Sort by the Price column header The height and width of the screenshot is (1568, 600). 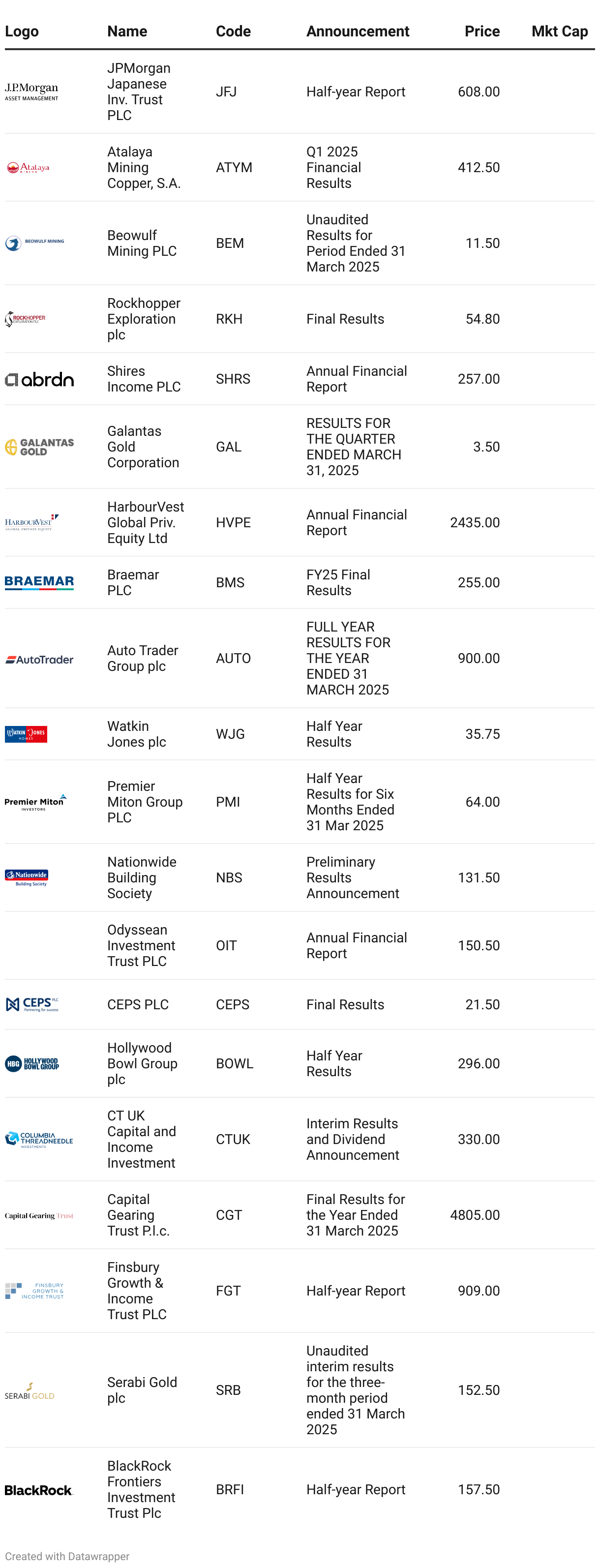click(x=482, y=31)
